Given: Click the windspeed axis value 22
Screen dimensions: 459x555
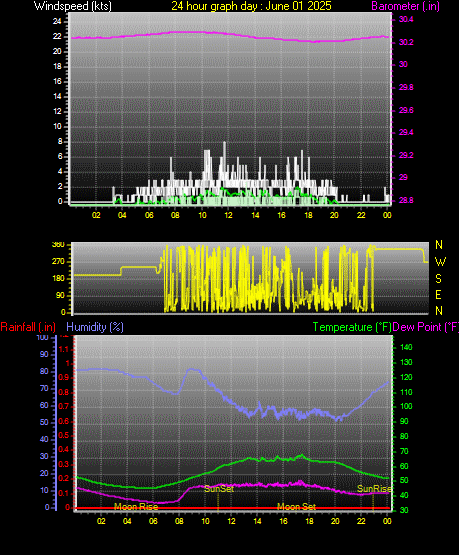Looking at the screenshot, I should tap(57, 36).
